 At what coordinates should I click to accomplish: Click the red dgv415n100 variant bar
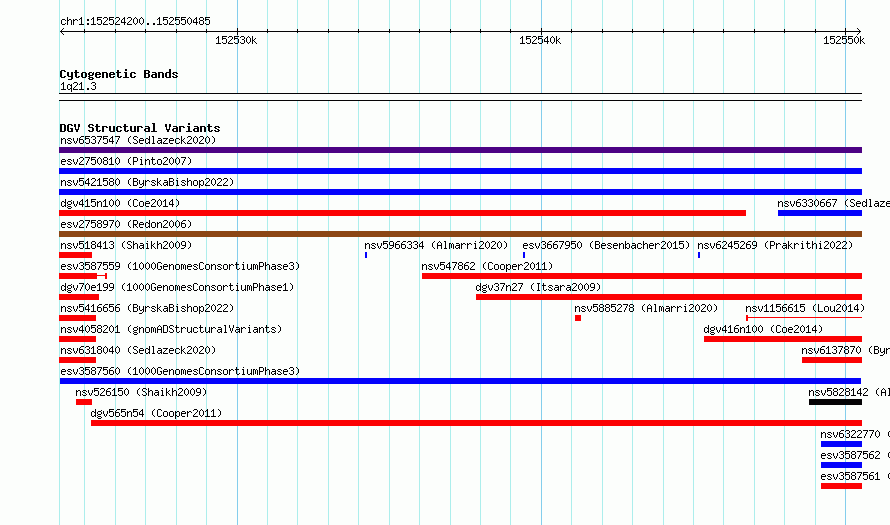tap(402, 213)
